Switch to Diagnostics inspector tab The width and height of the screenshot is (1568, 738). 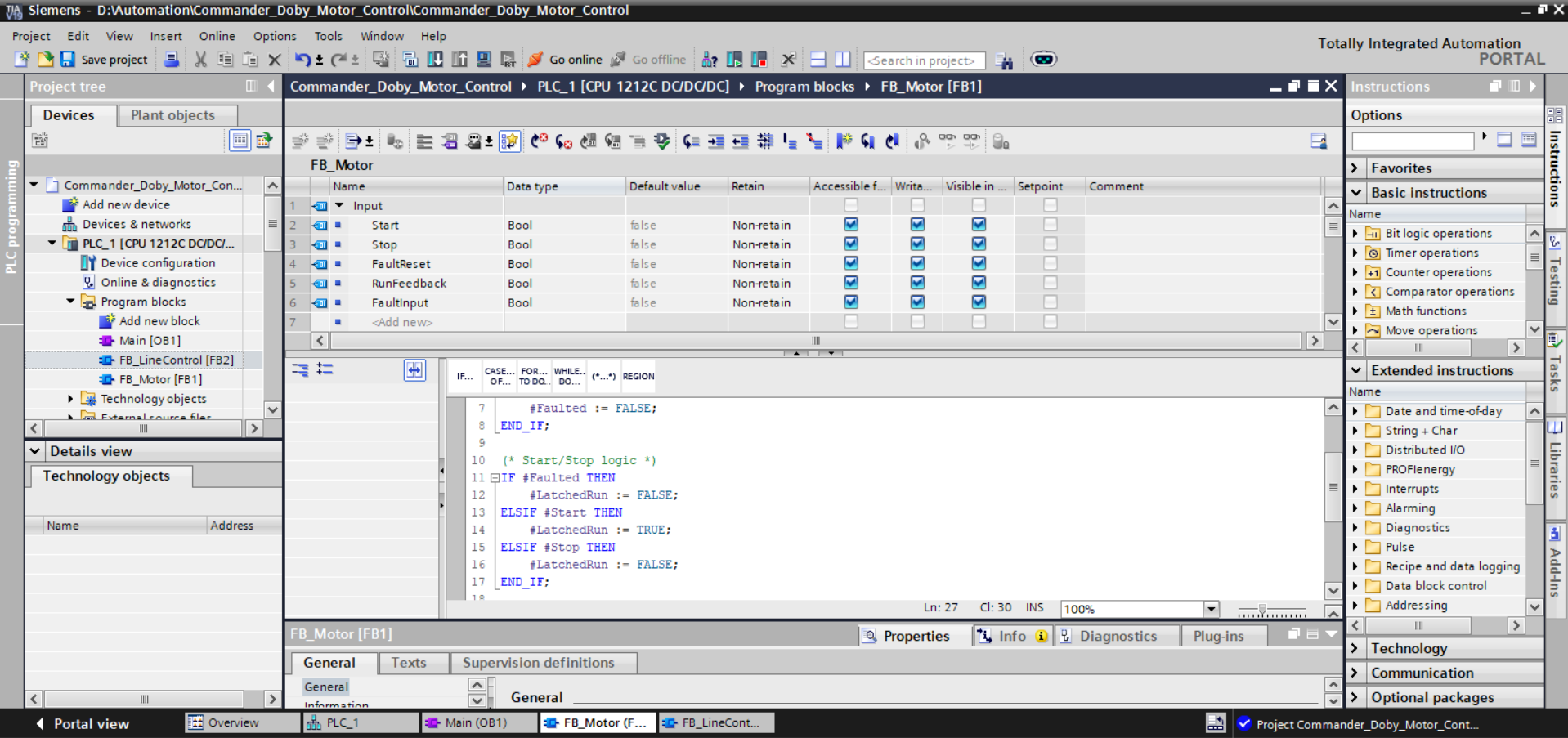click(x=1117, y=636)
